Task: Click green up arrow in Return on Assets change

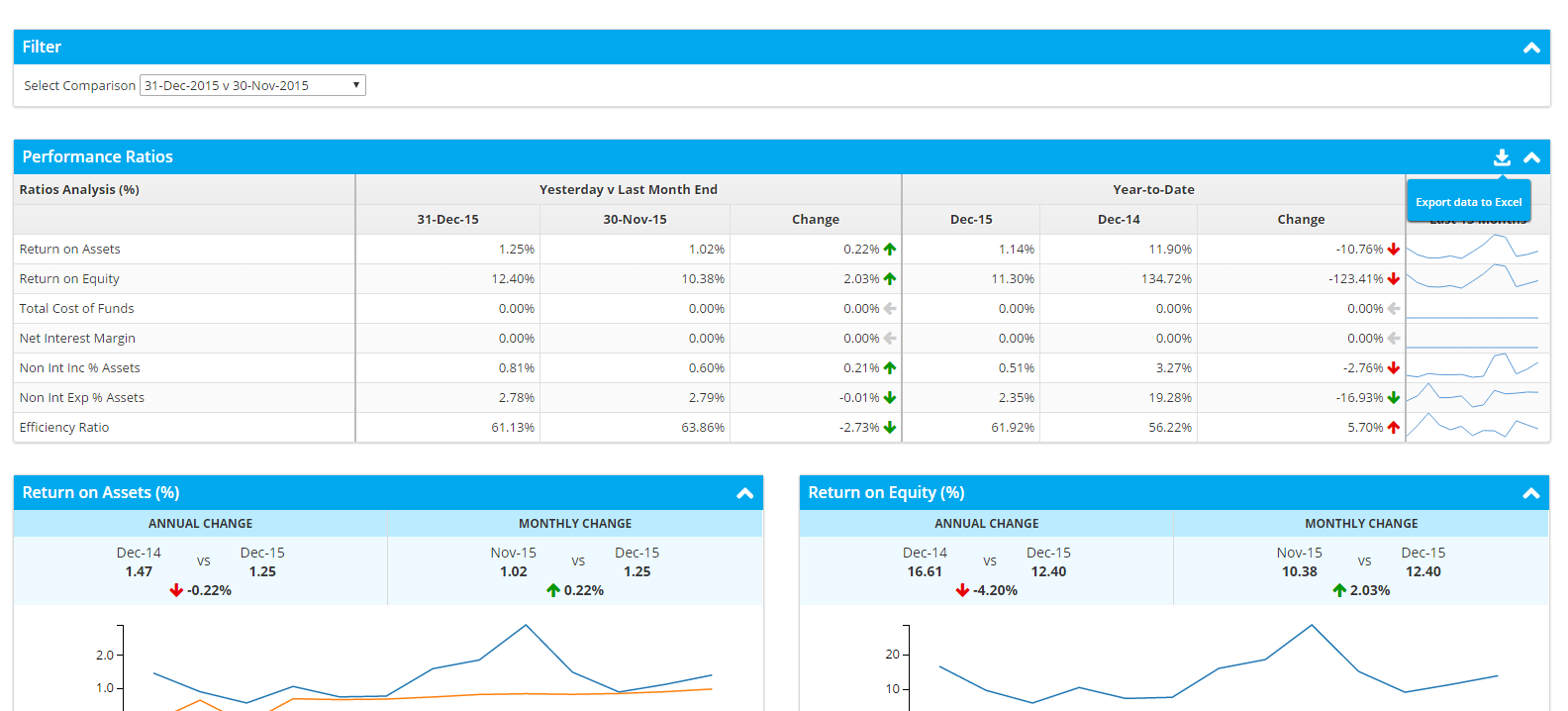Action: 890,250
